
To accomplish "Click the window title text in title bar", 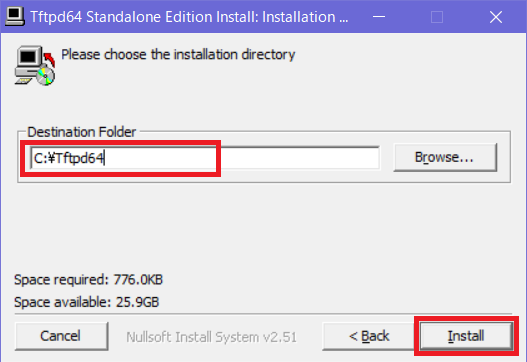I will [189, 17].
